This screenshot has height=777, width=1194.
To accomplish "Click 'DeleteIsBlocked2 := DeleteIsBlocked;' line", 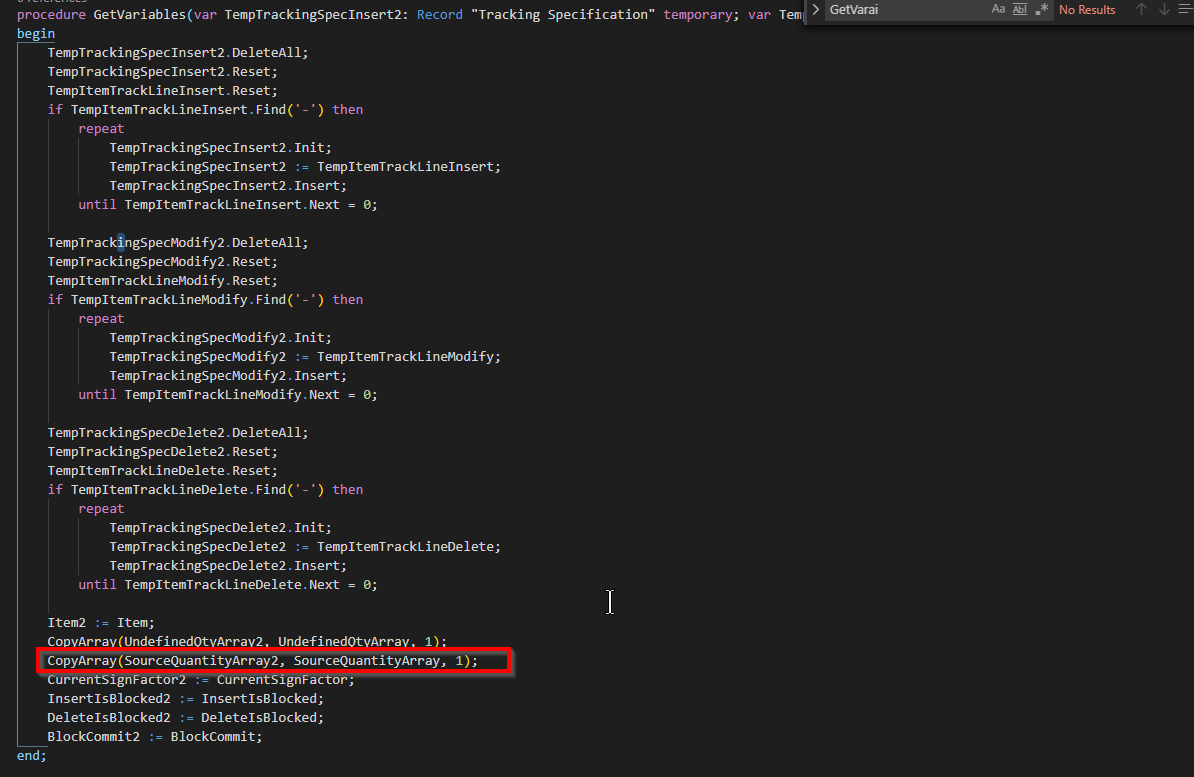I will (x=185, y=718).
